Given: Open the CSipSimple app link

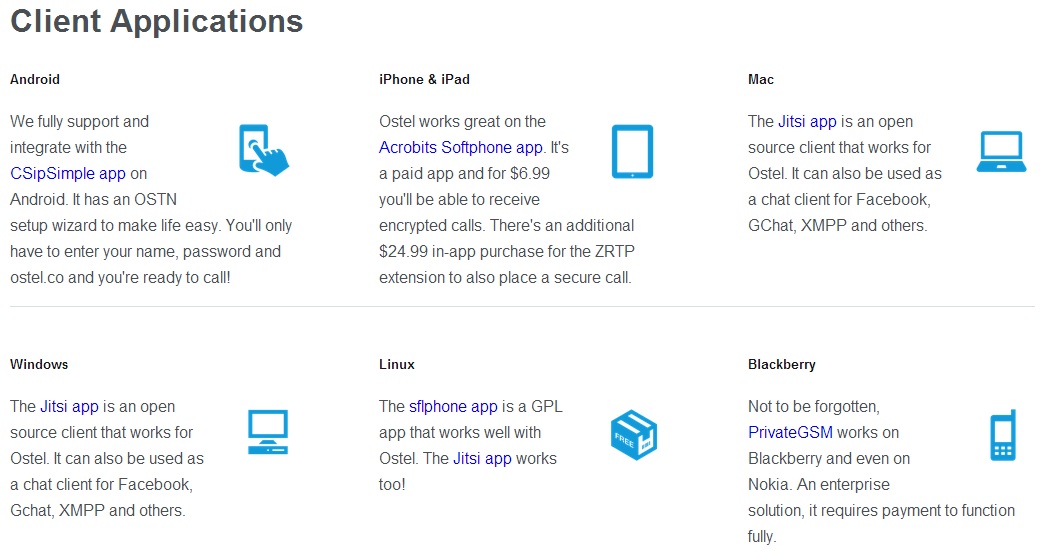Looking at the screenshot, I should [x=68, y=173].
